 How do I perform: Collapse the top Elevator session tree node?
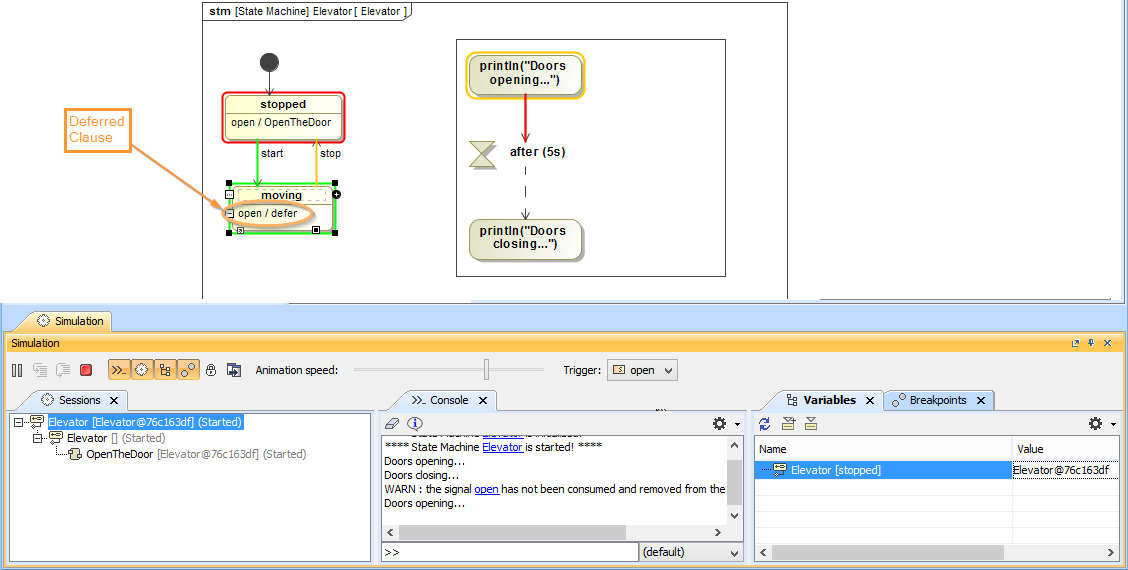(x=19, y=422)
